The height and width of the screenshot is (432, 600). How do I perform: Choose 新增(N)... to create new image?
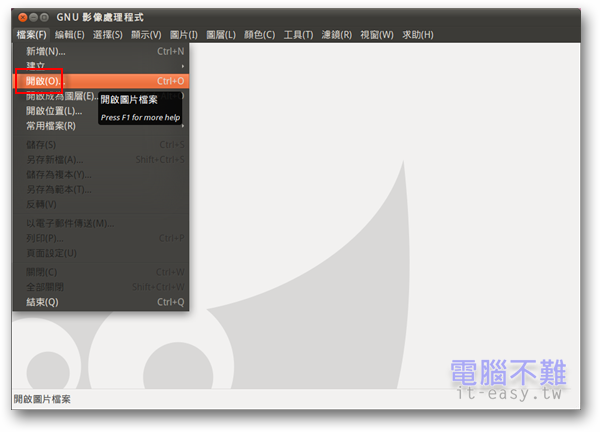pyautogui.click(x=46, y=50)
